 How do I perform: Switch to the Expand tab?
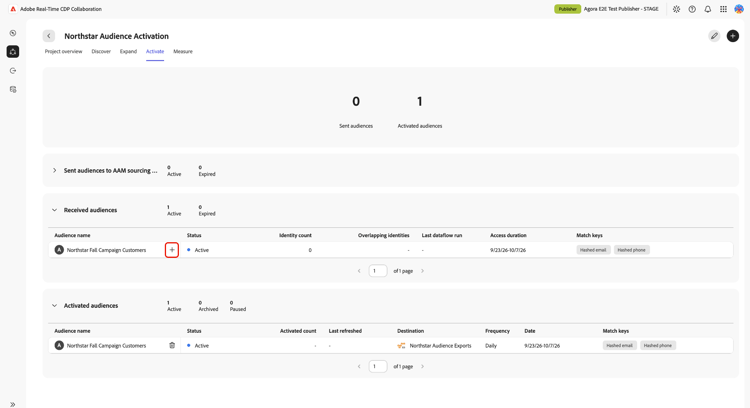point(128,51)
